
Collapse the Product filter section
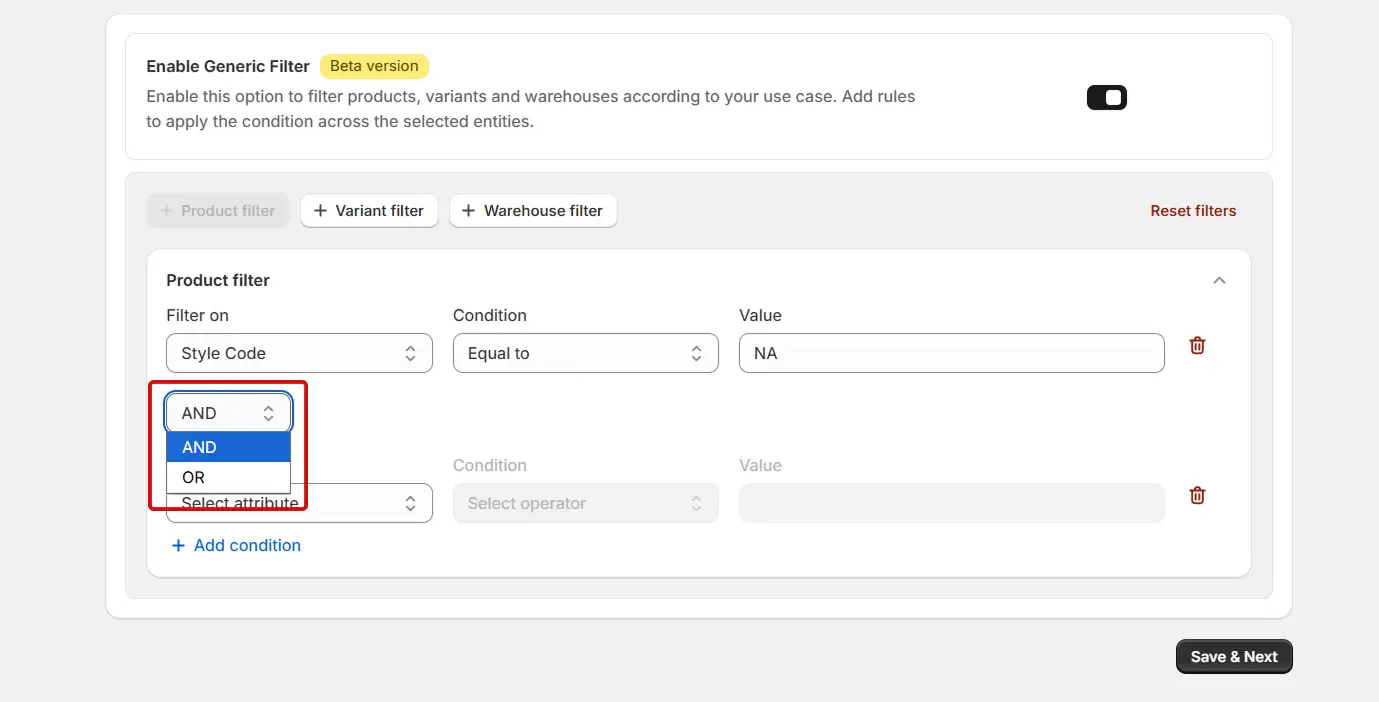pos(1219,280)
